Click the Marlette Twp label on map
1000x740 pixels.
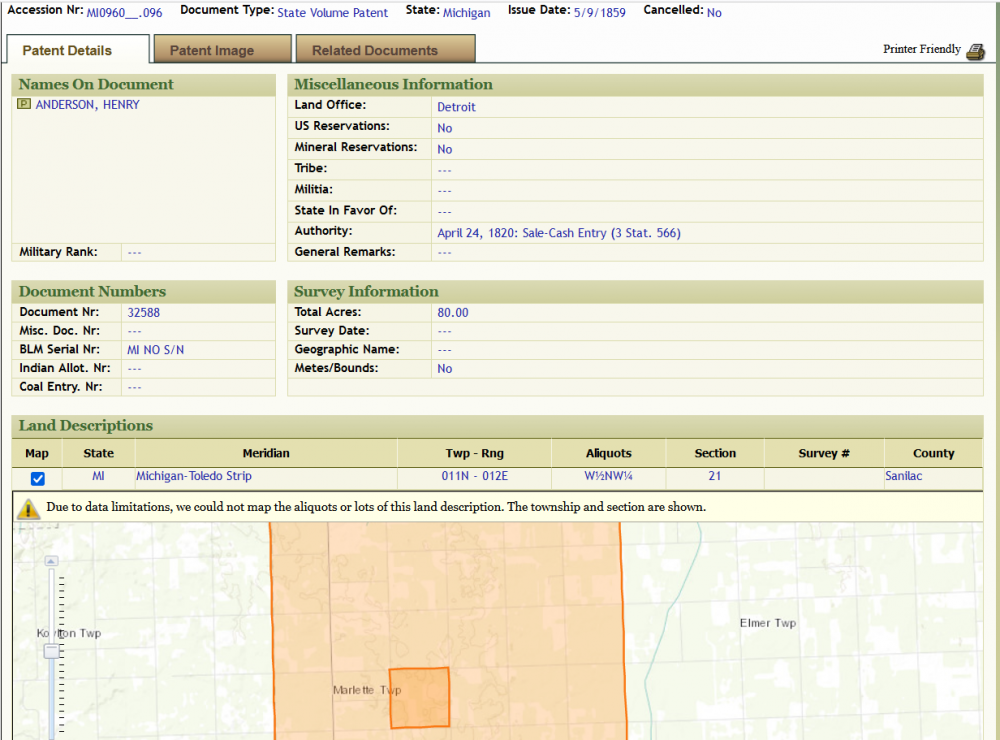[366, 691]
